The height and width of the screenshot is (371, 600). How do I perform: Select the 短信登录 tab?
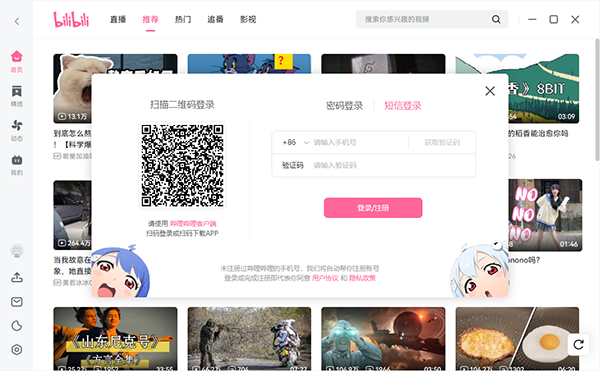[x=403, y=106]
